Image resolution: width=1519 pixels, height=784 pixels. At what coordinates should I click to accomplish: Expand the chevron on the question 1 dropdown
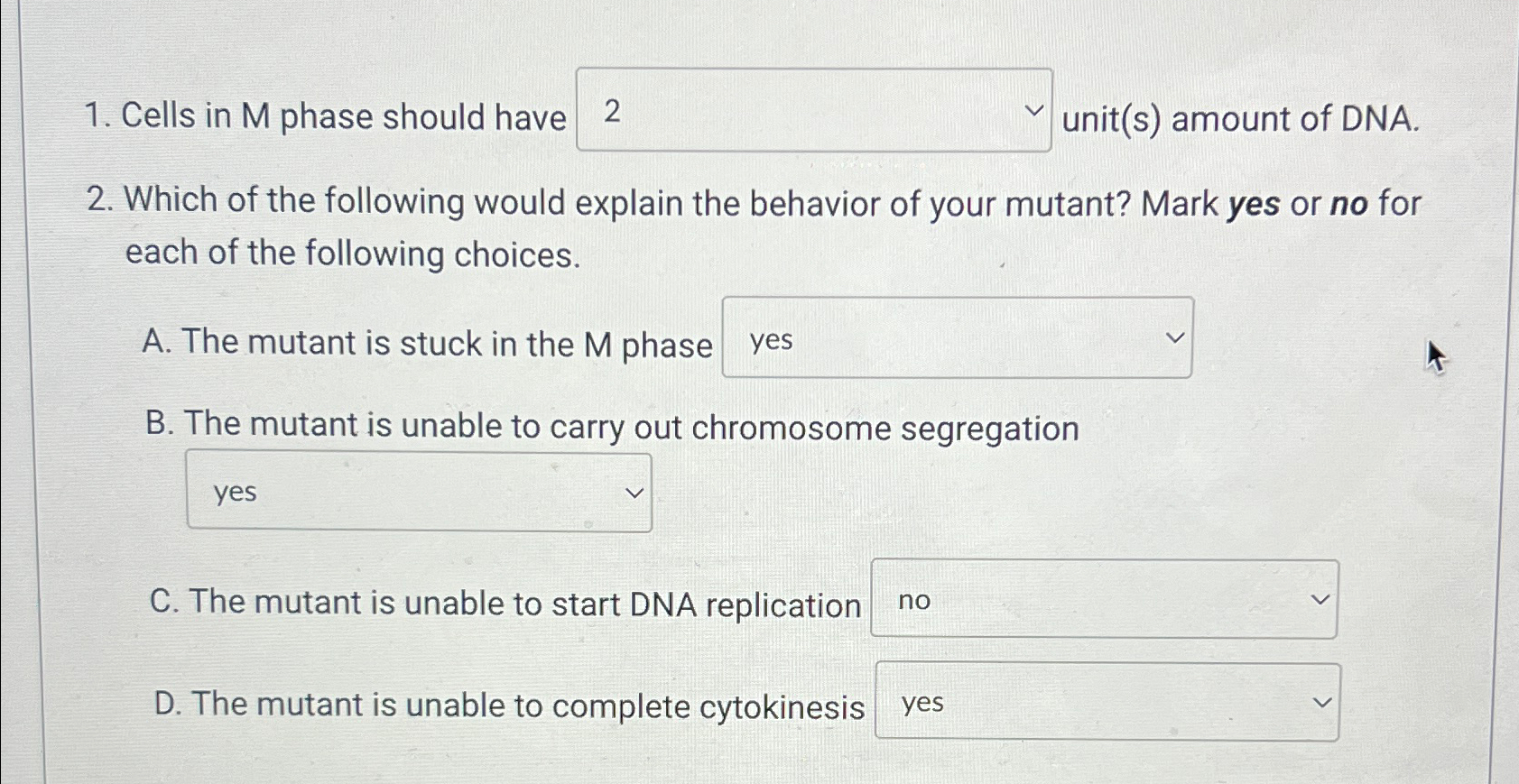1036,112
